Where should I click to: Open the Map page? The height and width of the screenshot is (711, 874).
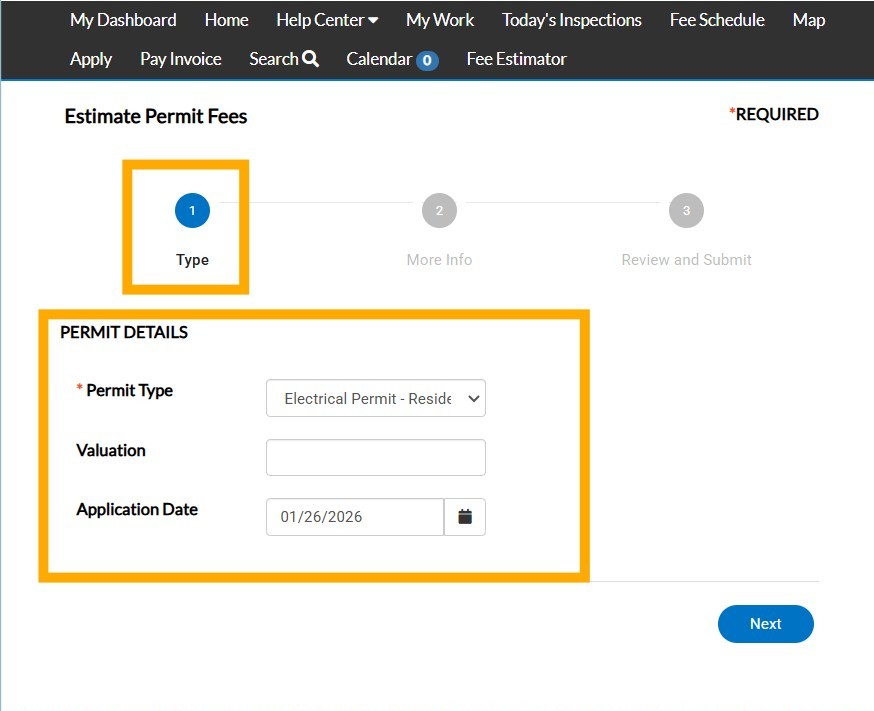click(808, 20)
